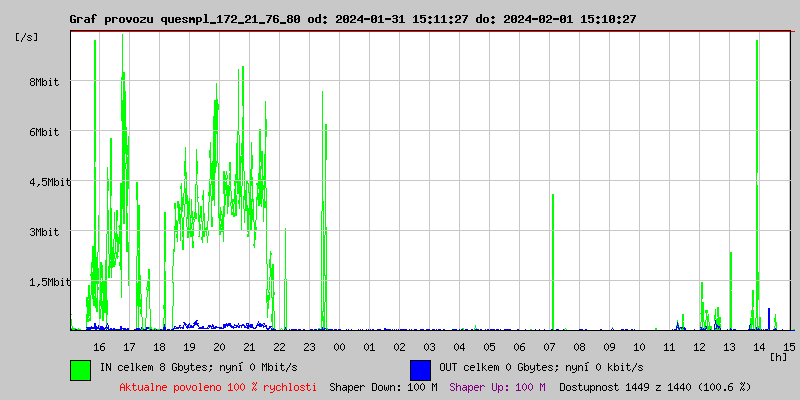Select hour 00 on the time axis

(x=339, y=346)
